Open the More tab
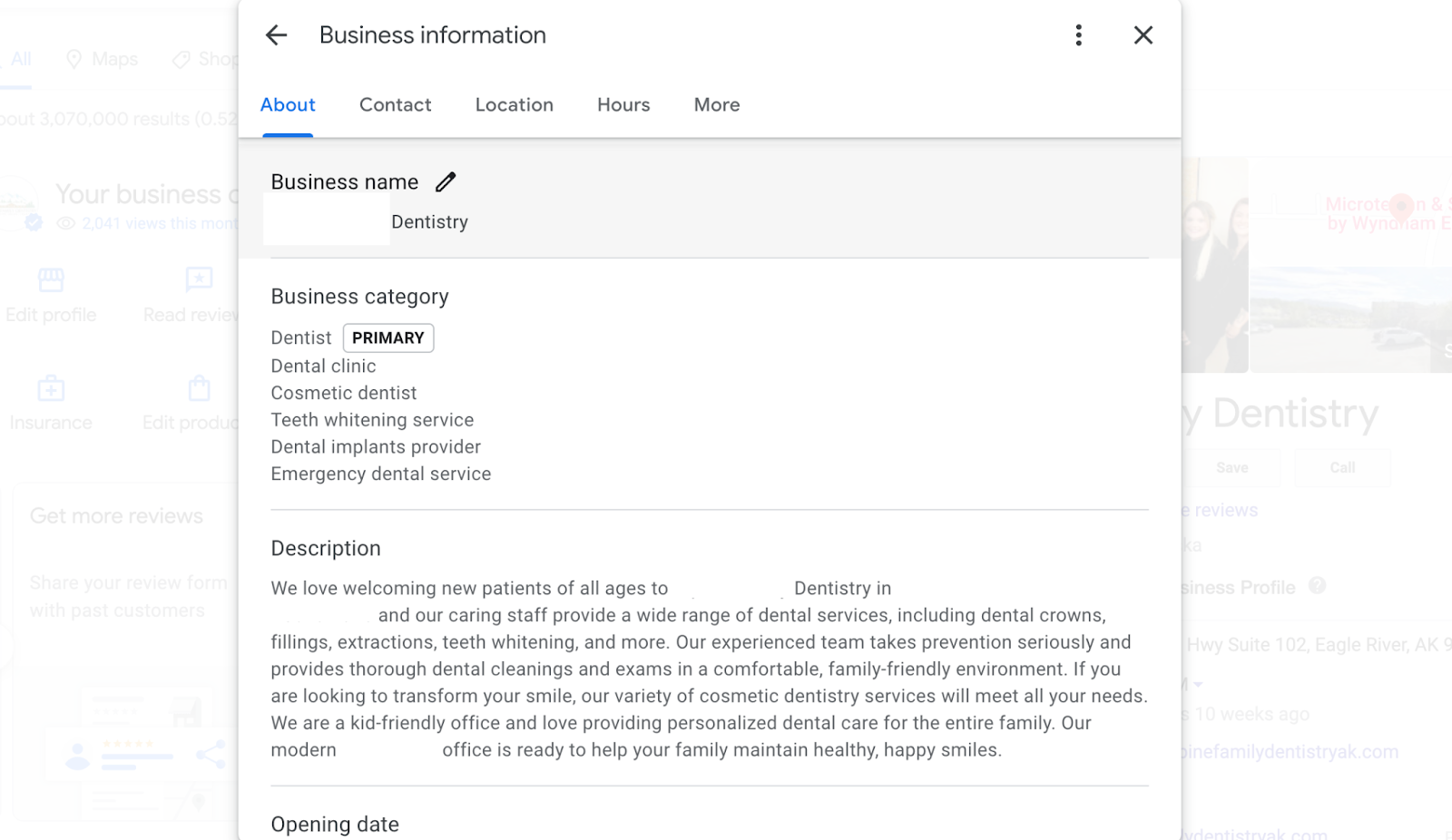Image resolution: width=1452 pixels, height=840 pixels. [x=717, y=105]
